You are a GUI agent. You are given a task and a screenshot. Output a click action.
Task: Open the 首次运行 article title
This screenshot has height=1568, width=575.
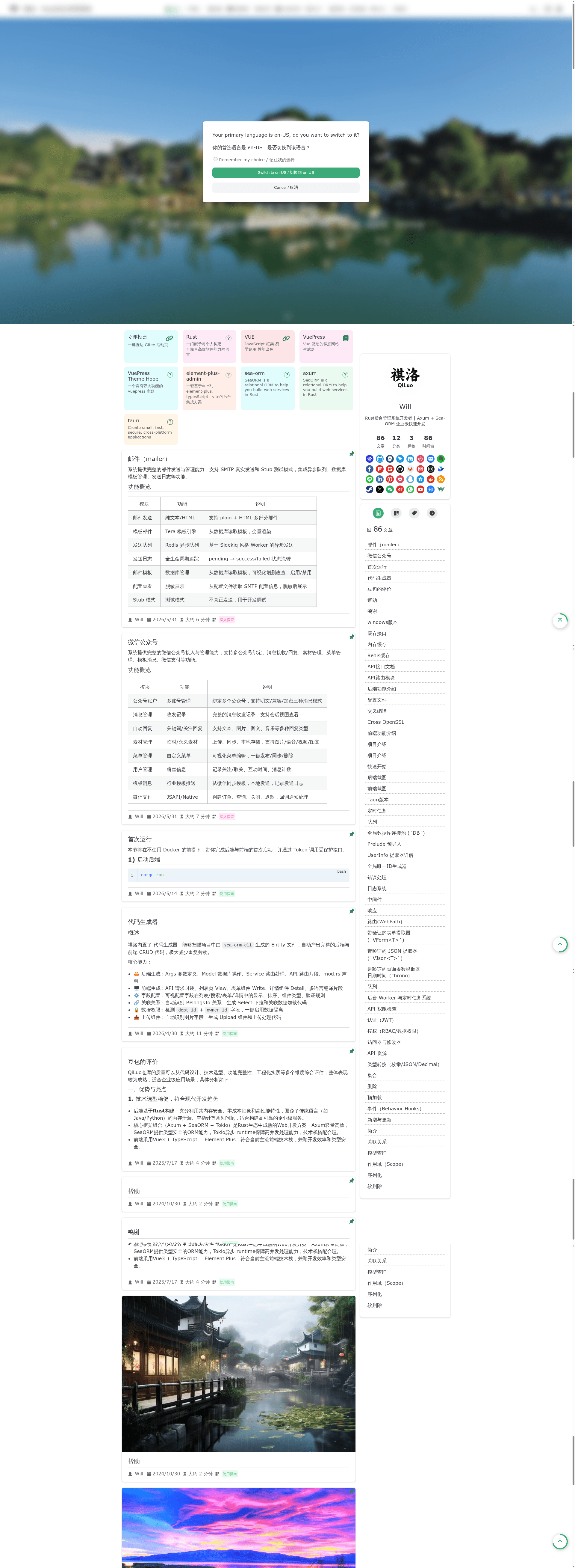[139, 839]
